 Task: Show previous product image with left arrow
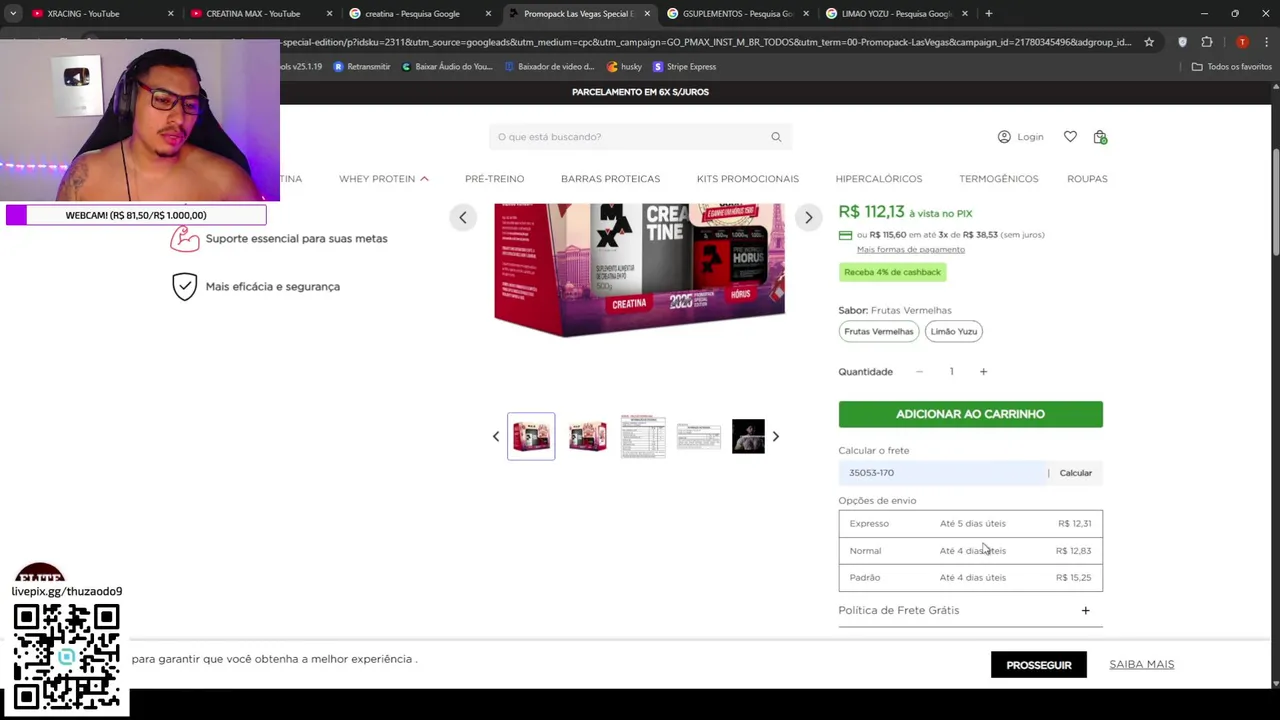click(x=463, y=217)
